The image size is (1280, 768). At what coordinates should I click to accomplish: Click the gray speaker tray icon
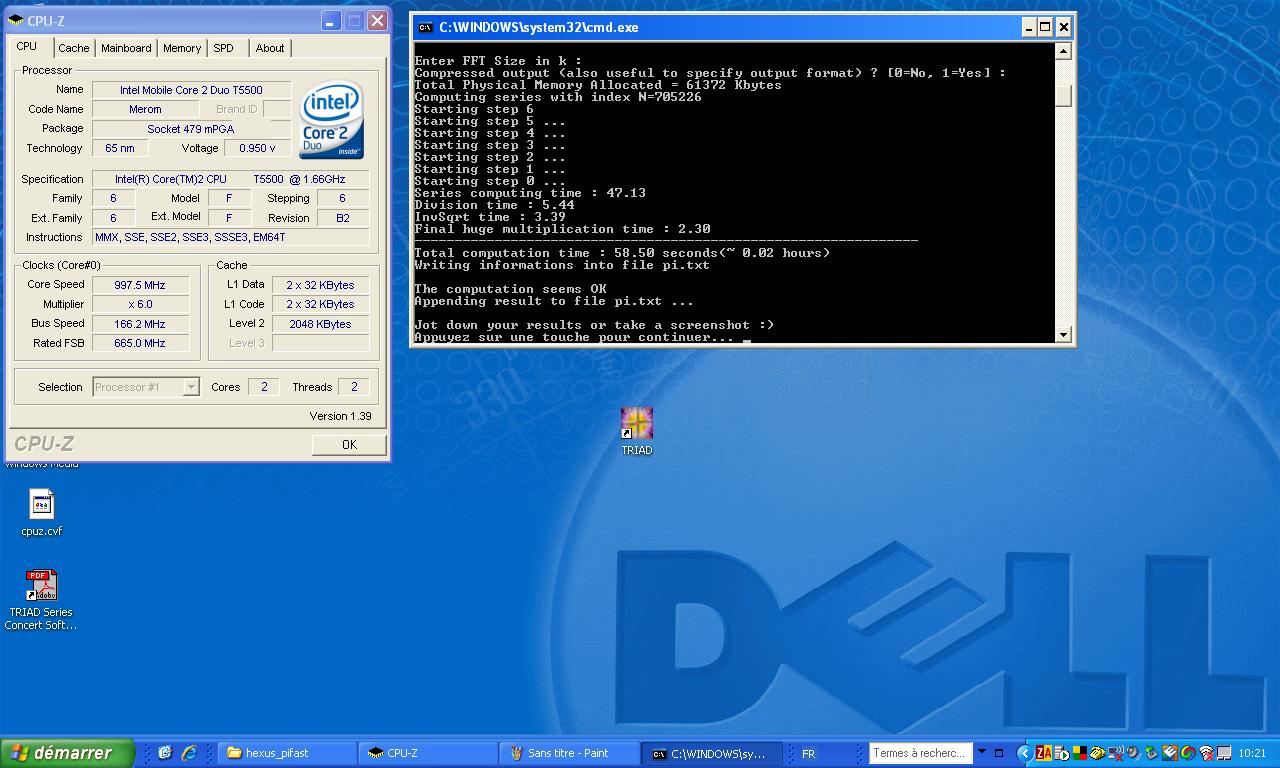point(1134,753)
